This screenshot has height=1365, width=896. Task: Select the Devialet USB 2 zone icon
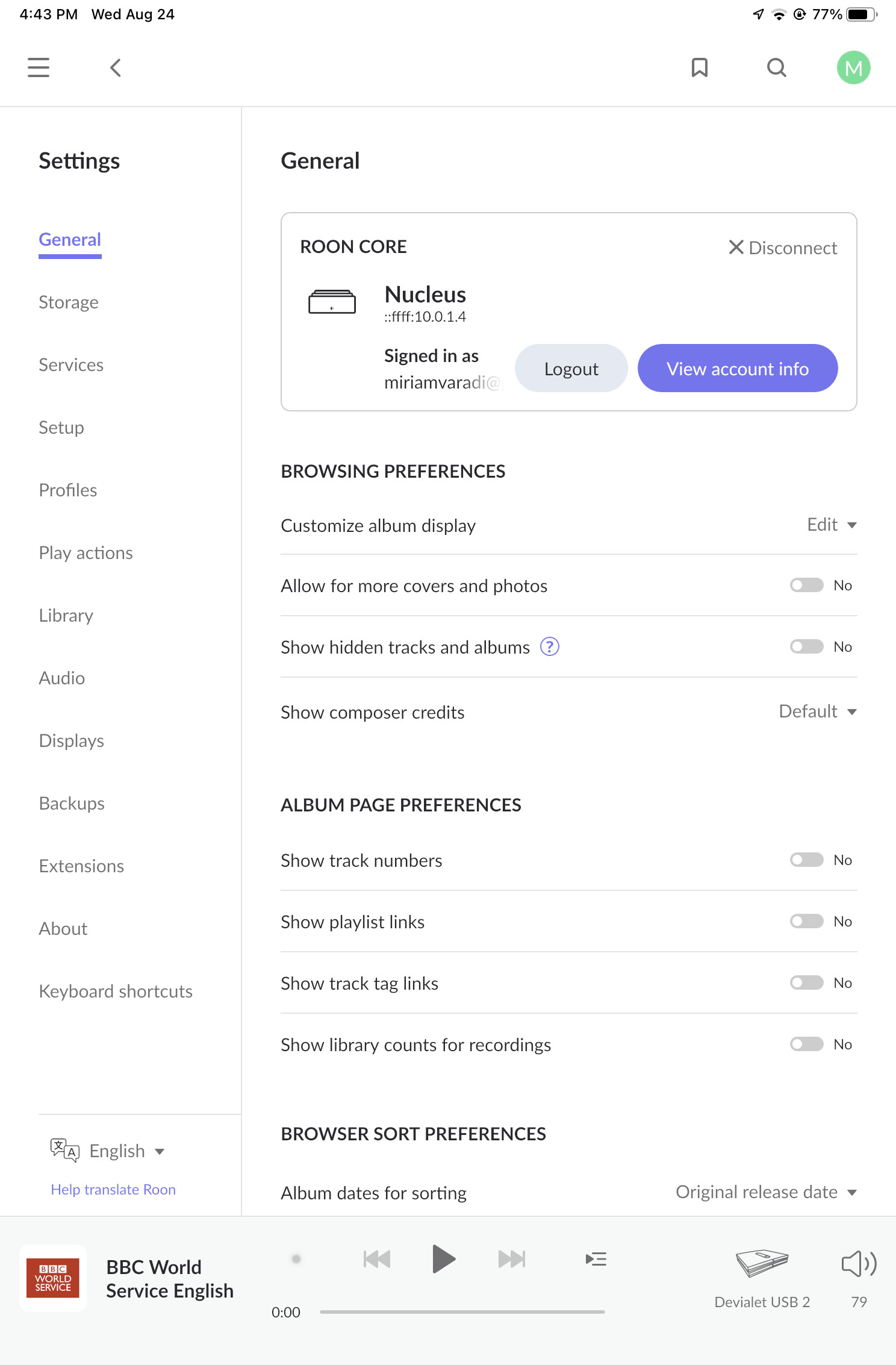[x=762, y=1263]
